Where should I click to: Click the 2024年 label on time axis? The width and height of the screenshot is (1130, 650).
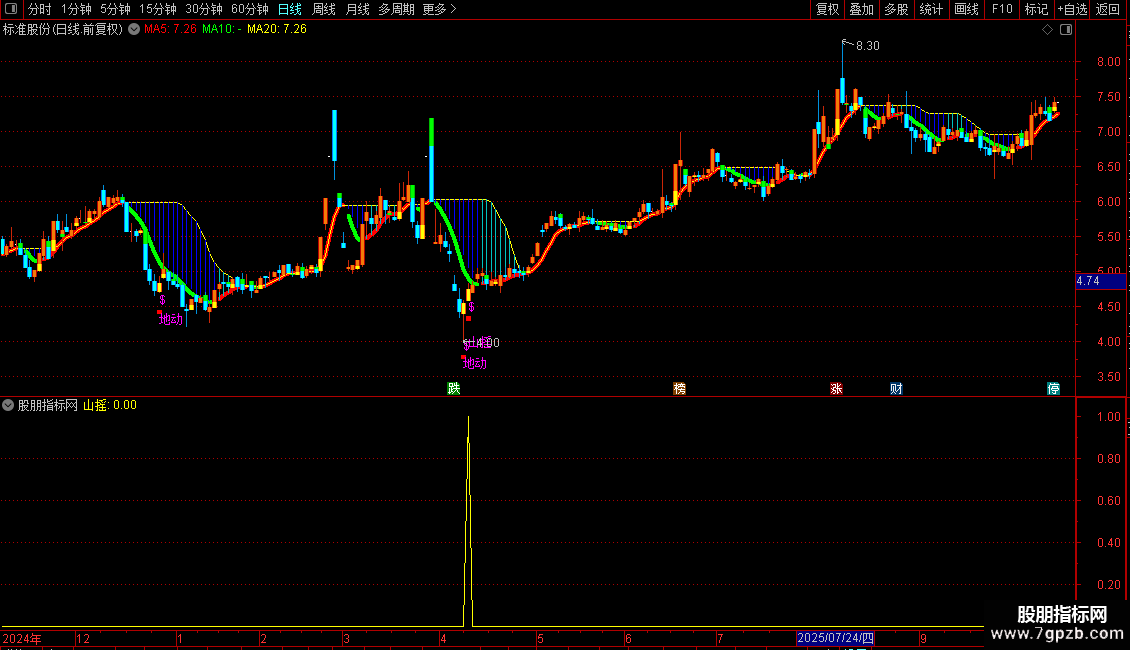pyautogui.click(x=22, y=638)
